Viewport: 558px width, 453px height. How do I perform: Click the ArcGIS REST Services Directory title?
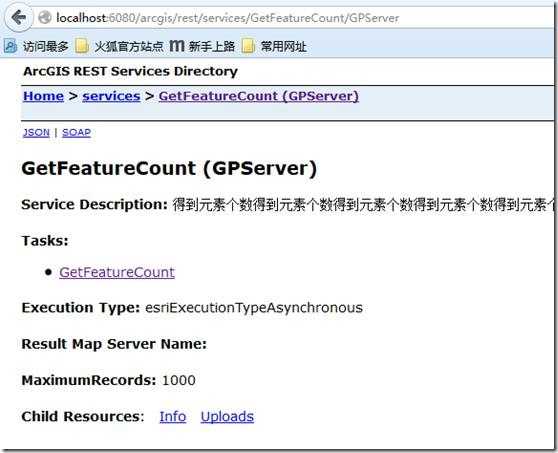(130, 71)
